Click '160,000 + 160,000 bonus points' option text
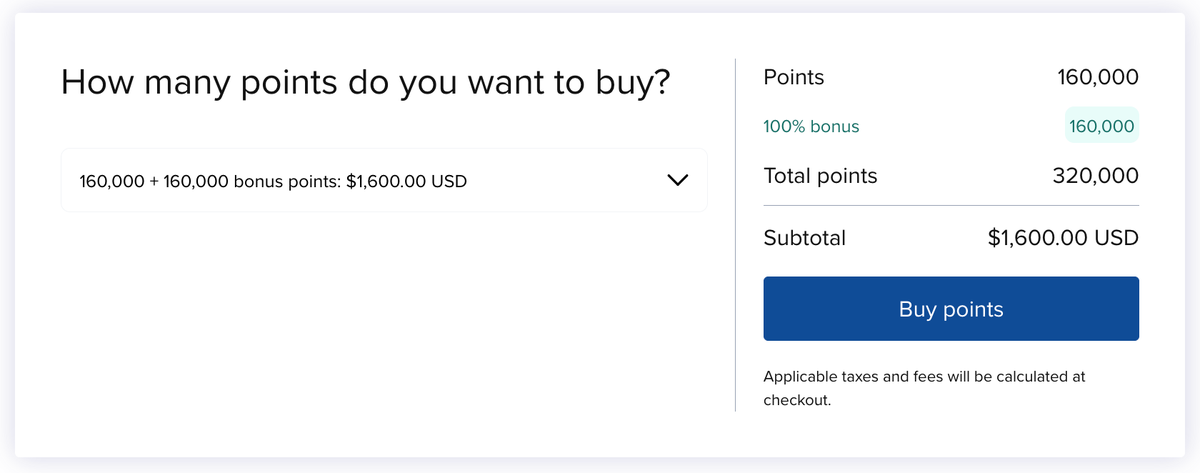 (x=209, y=182)
